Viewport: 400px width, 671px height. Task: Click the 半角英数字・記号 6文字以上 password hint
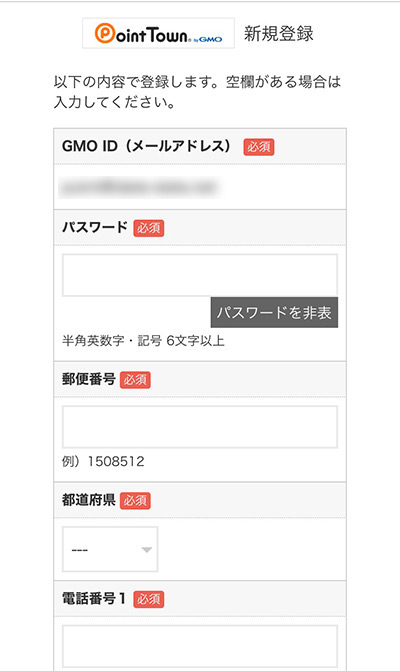pos(143,341)
